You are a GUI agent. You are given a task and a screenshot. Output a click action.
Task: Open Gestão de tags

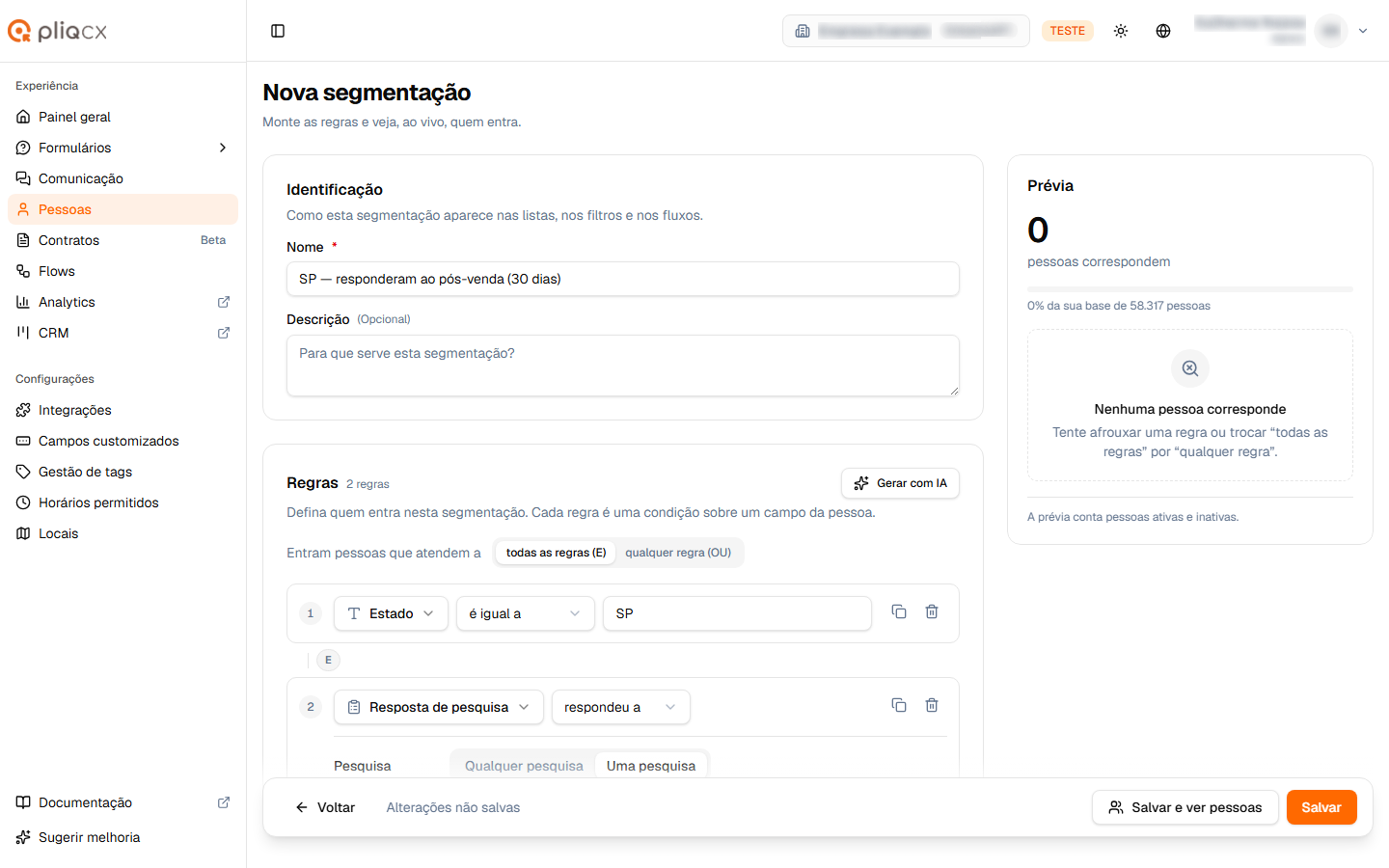coord(123,472)
